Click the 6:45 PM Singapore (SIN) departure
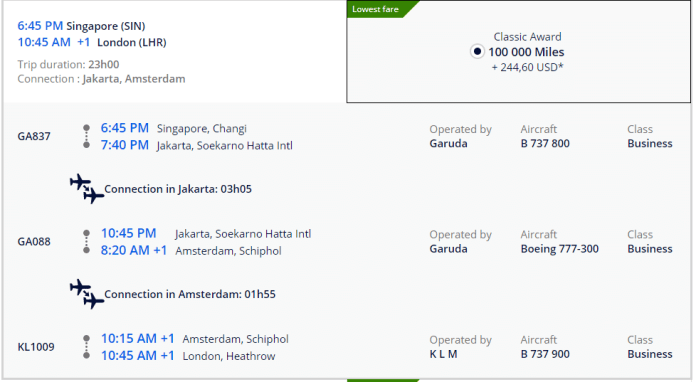This screenshot has width=696, height=382. [x=81, y=26]
